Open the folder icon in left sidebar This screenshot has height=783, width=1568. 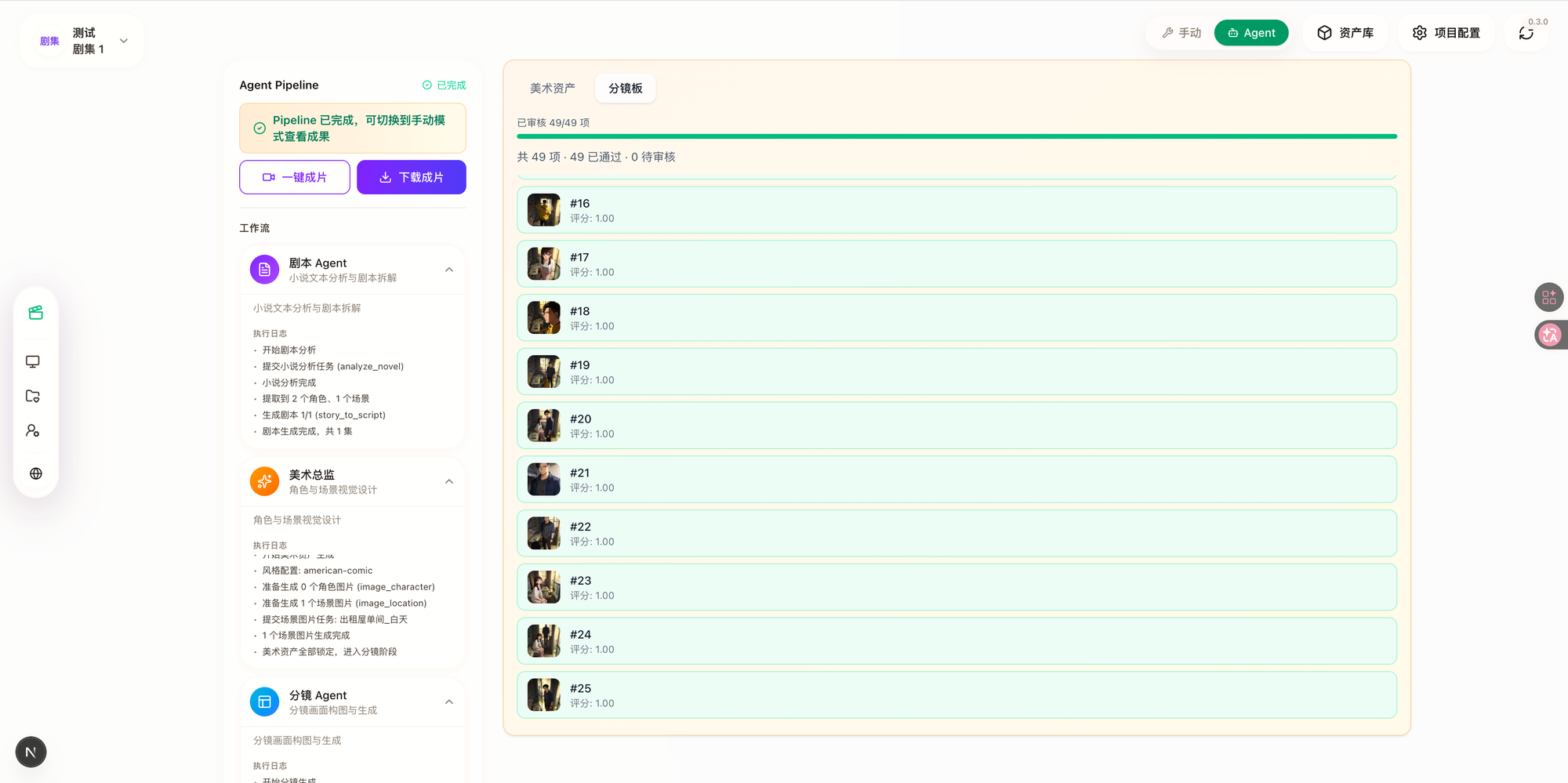[33, 396]
